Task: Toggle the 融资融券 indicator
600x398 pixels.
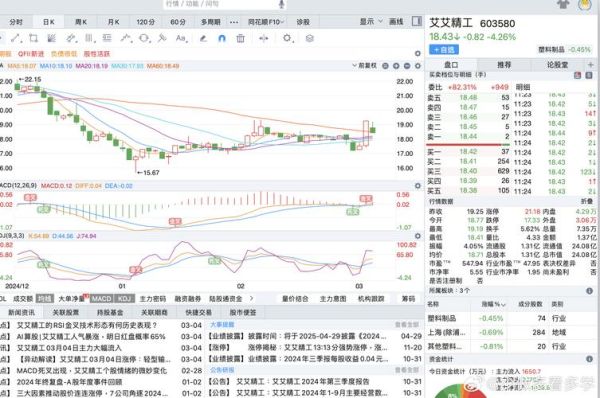Action: coord(188,298)
